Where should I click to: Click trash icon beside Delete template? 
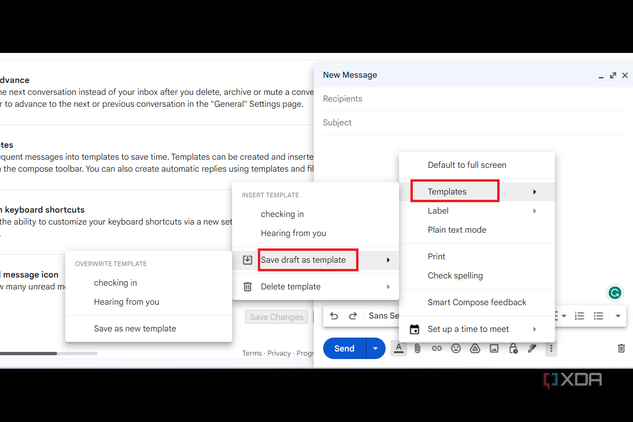pyautogui.click(x=247, y=287)
